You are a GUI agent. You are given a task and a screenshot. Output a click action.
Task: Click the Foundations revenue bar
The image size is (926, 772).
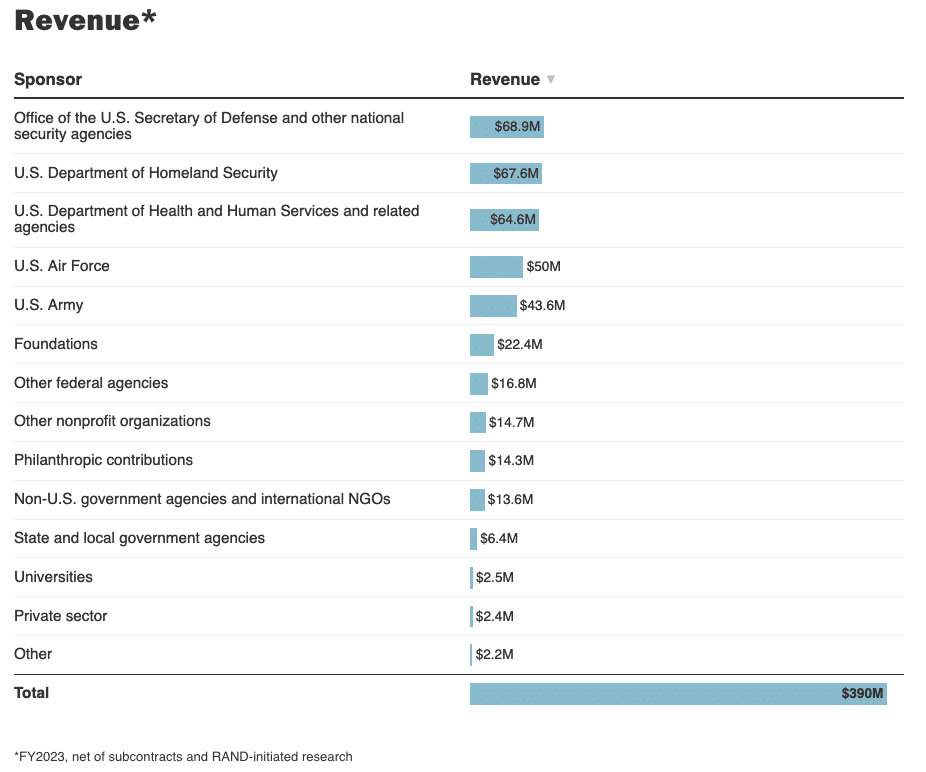click(482, 344)
